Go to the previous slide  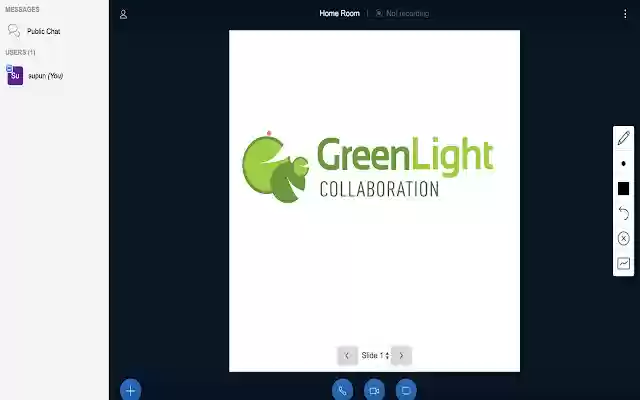347,356
